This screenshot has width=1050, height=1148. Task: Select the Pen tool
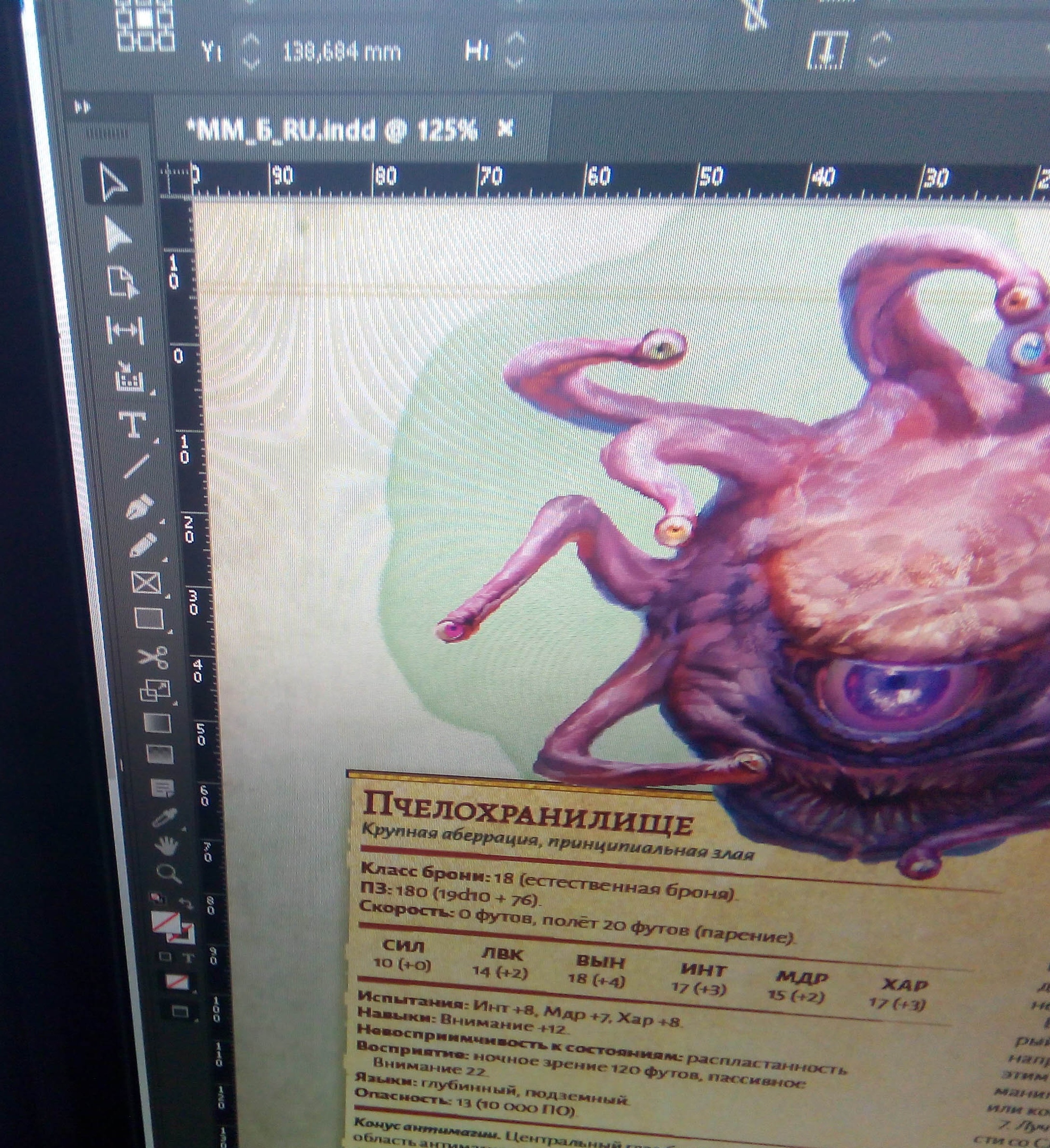(x=140, y=506)
